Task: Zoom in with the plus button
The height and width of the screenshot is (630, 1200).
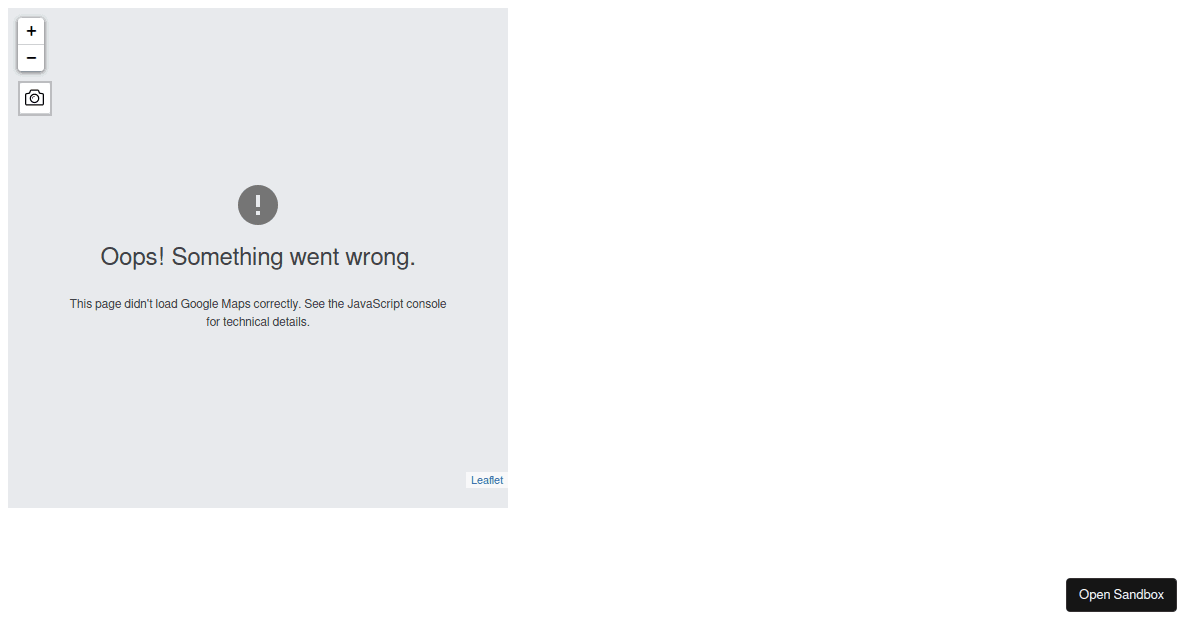Action: coord(31,31)
